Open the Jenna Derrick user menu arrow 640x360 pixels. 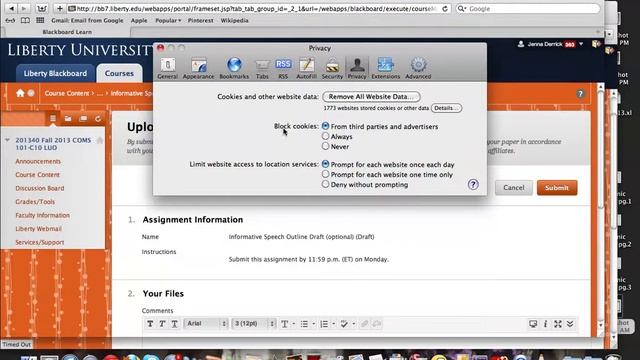[x=581, y=44]
